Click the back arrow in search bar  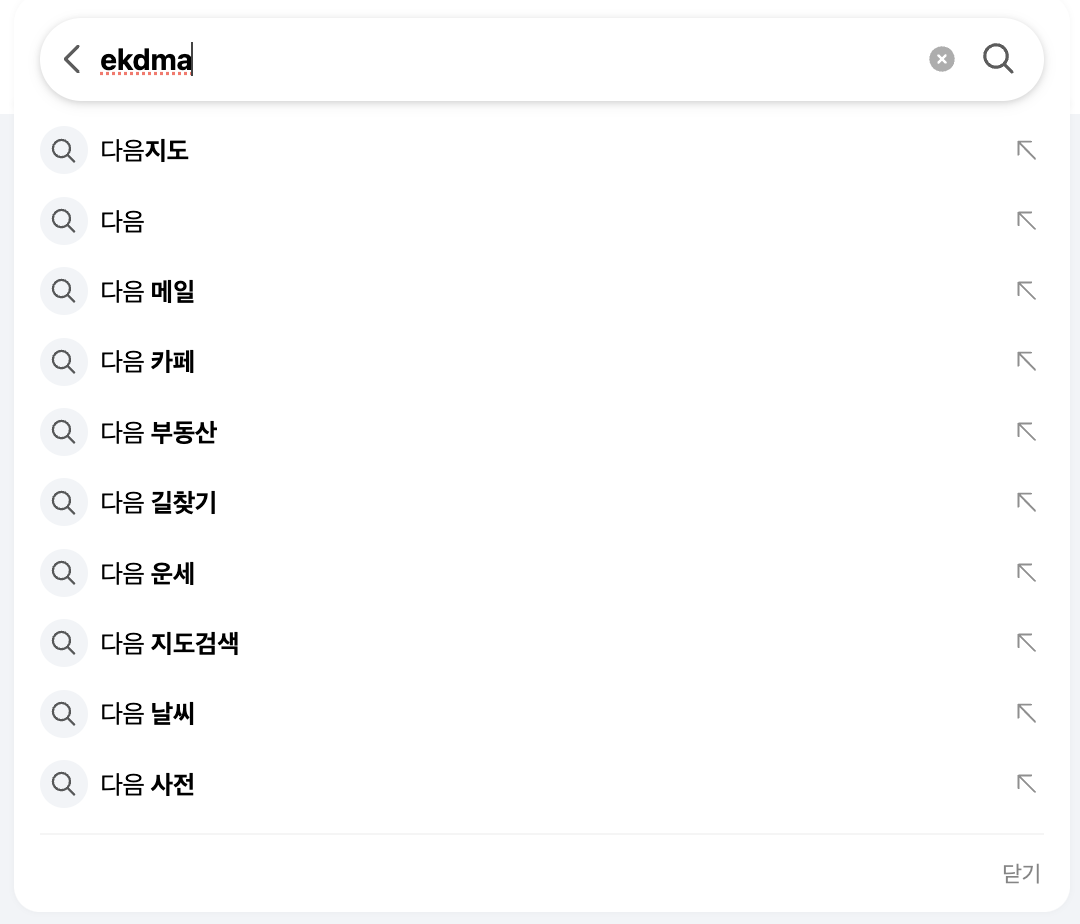tap(72, 59)
